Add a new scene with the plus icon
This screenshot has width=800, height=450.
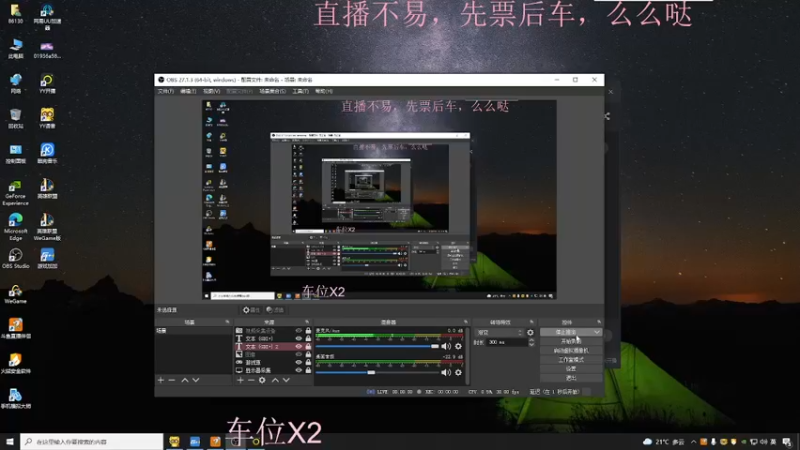(x=161, y=380)
